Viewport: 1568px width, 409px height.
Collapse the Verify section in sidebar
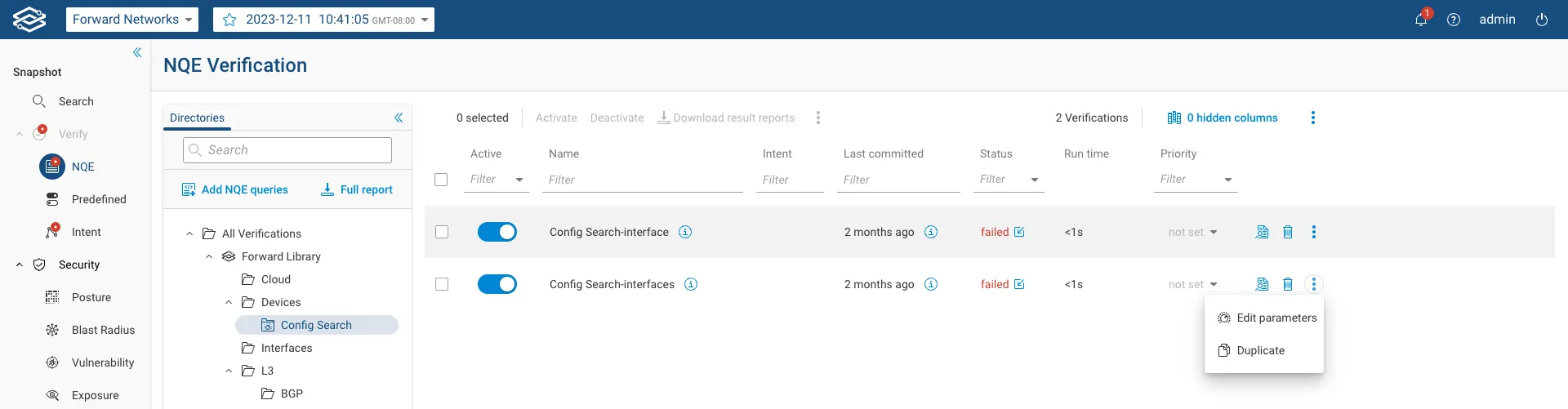pyautogui.click(x=20, y=134)
